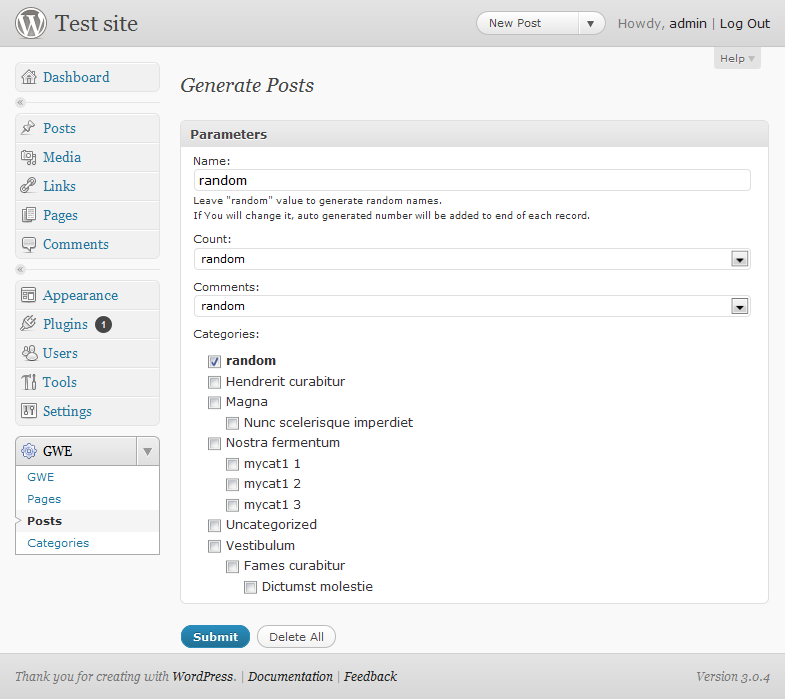Click the Tools wrench icon
This screenshot has height=699, width=785.
click(29, 382)
